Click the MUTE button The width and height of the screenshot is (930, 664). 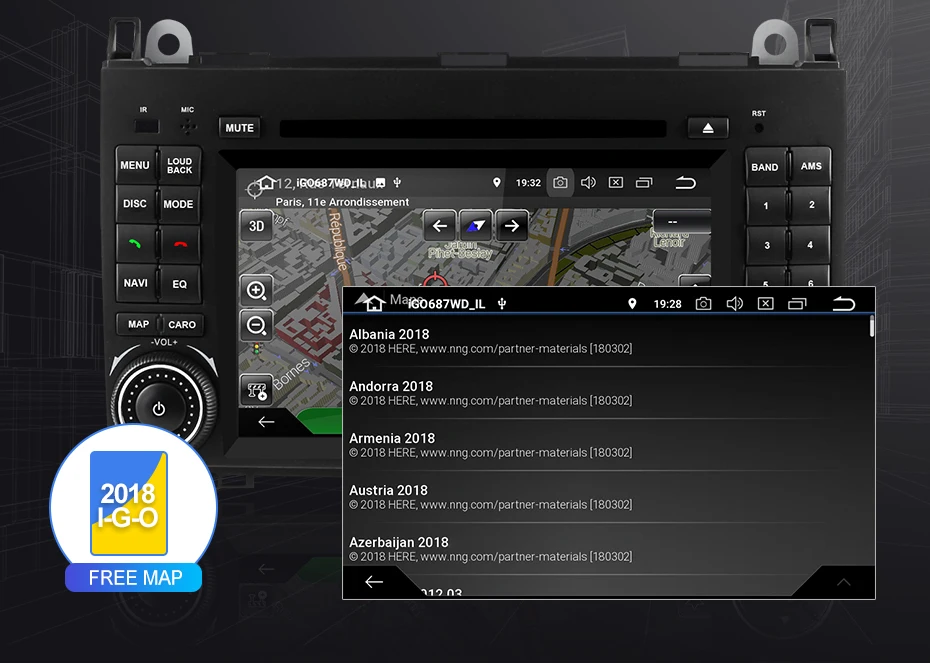[x=240, y=127]
